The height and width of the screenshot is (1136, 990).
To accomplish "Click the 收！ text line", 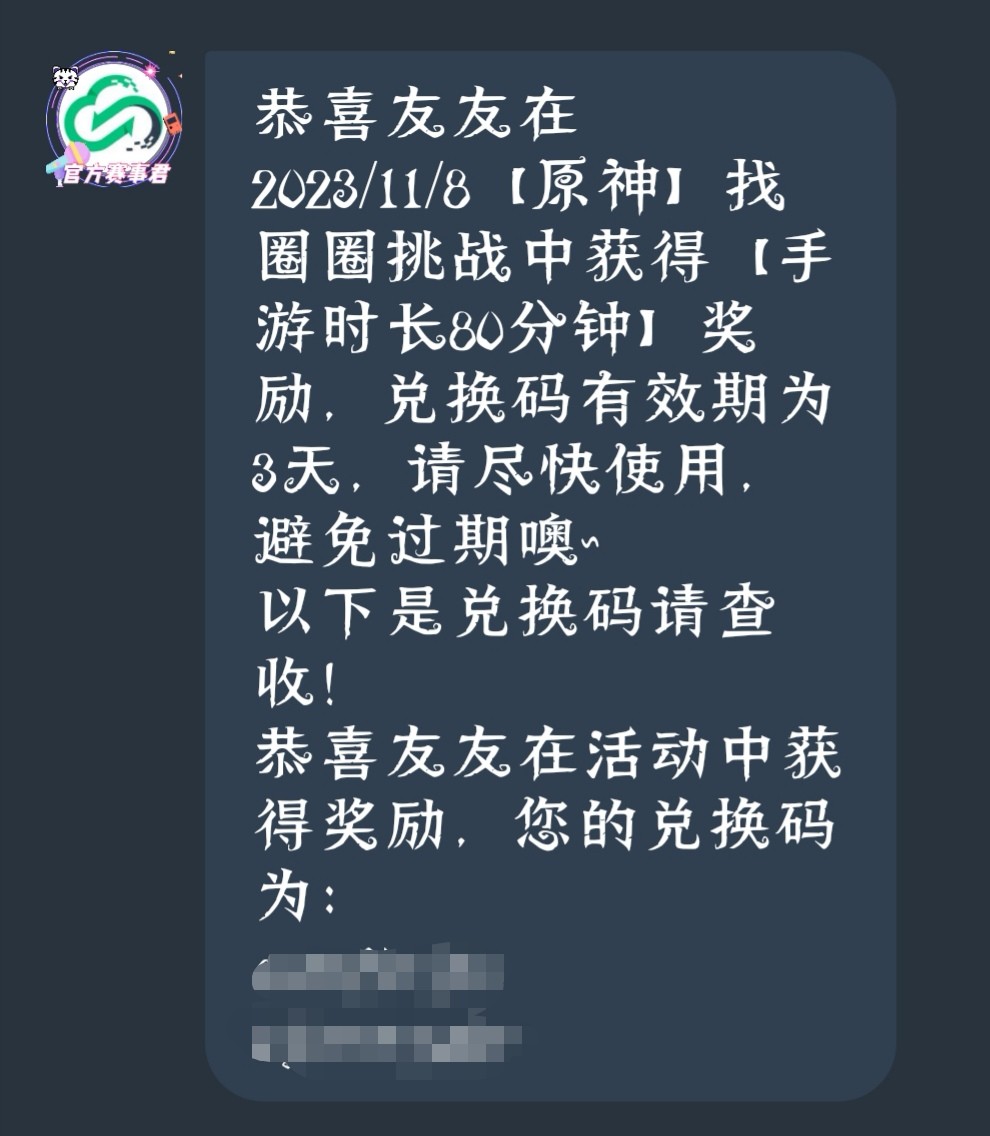I will click(x=296, y=682).
